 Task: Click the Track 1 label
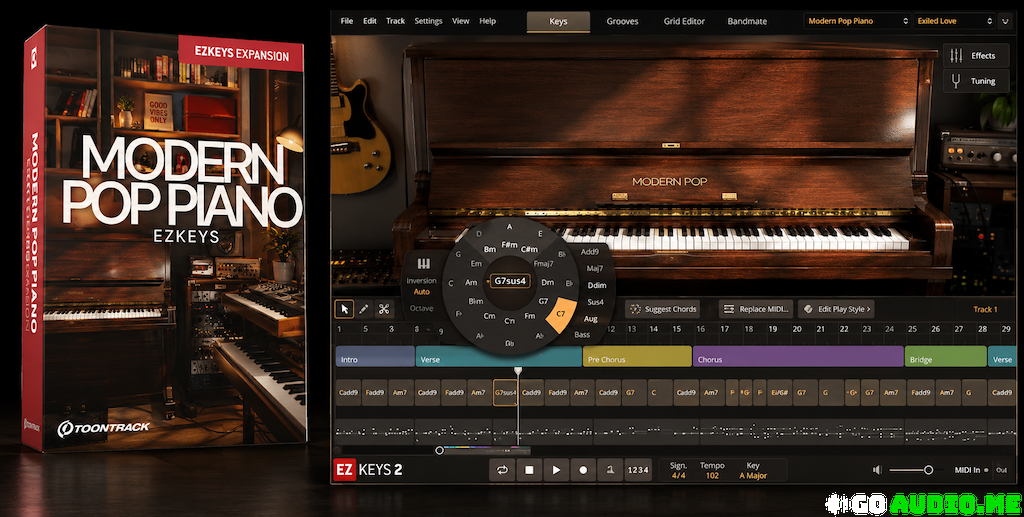click(x=985, y=309)
